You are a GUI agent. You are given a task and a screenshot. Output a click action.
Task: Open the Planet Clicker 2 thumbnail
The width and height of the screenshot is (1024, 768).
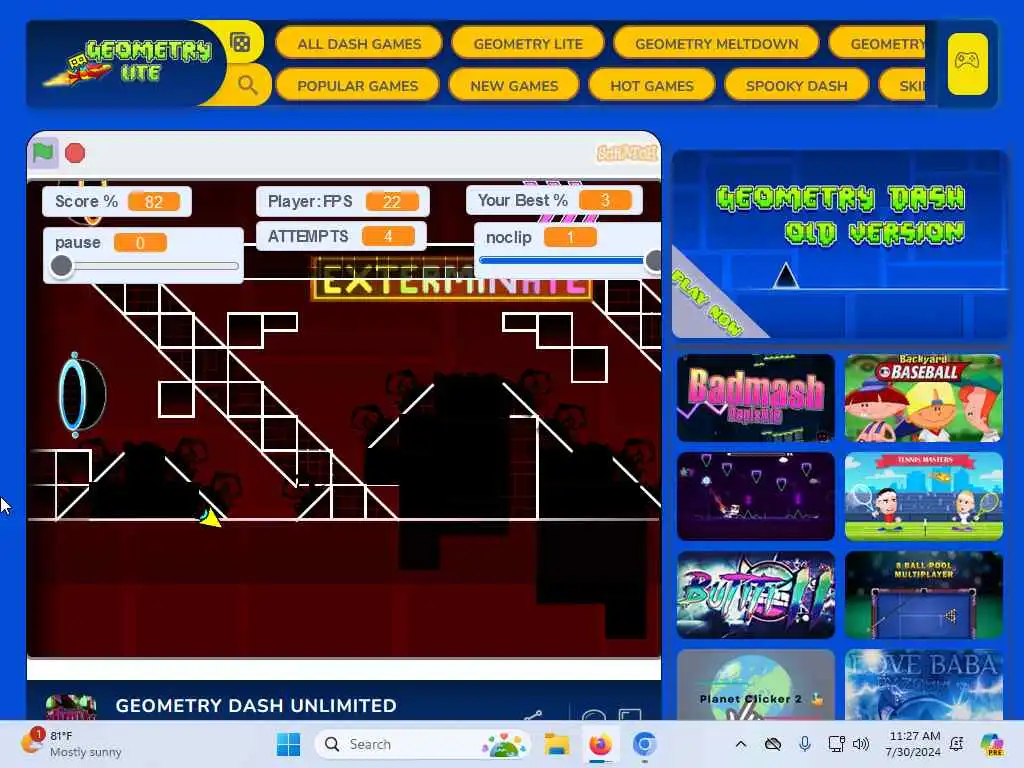(x=756, y=685)
